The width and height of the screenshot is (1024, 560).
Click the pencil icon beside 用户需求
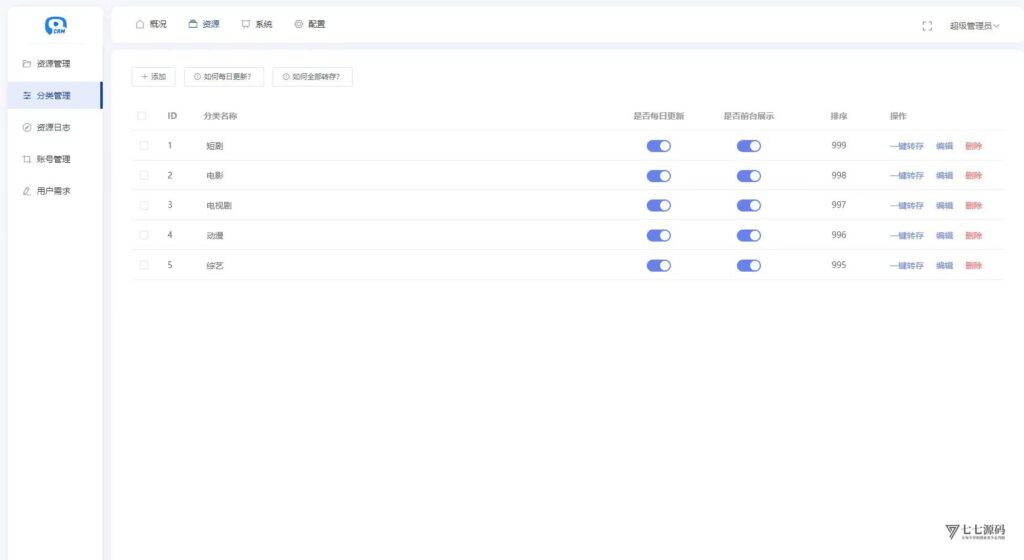pos(27,191)
